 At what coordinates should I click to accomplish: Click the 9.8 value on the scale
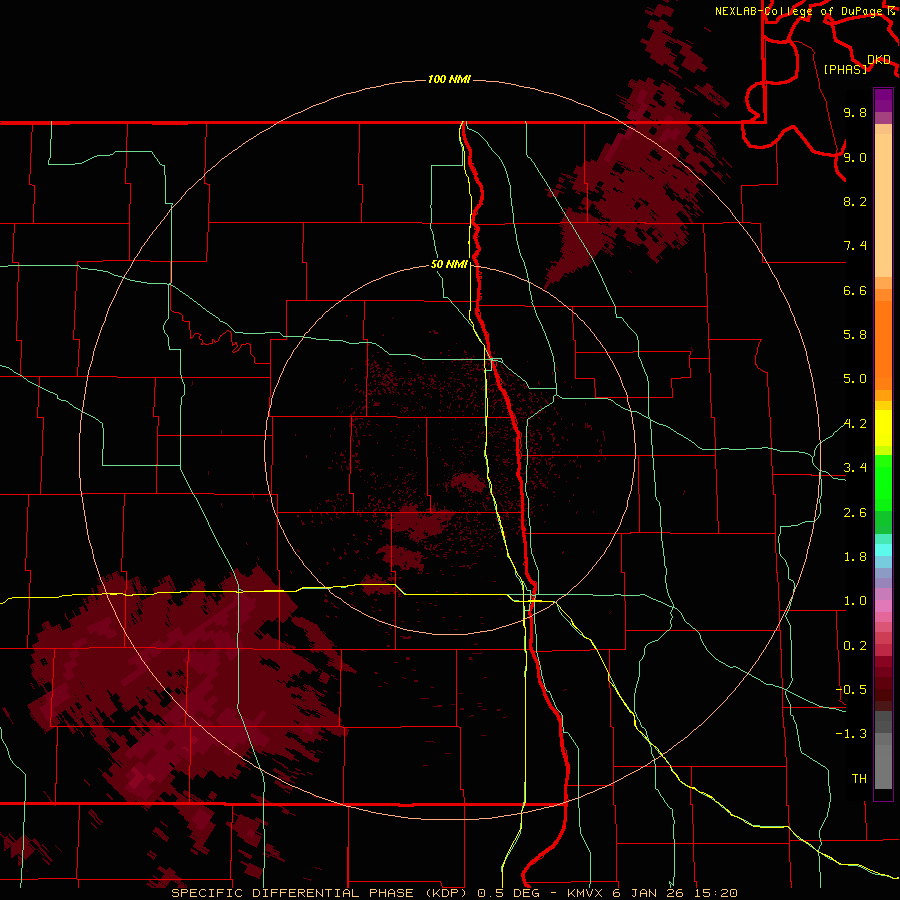coord(855,113)
